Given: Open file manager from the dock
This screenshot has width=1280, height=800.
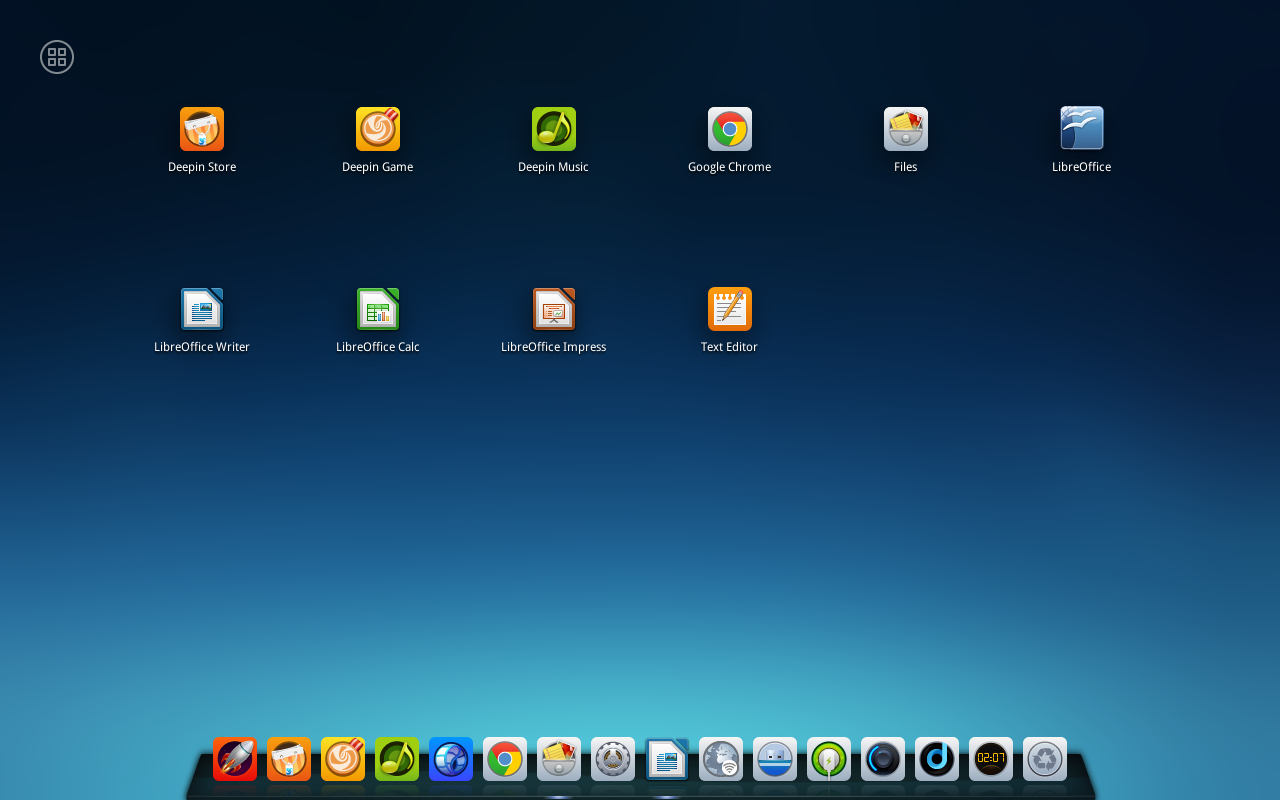Looking at the screenshot, I should 559,759.
